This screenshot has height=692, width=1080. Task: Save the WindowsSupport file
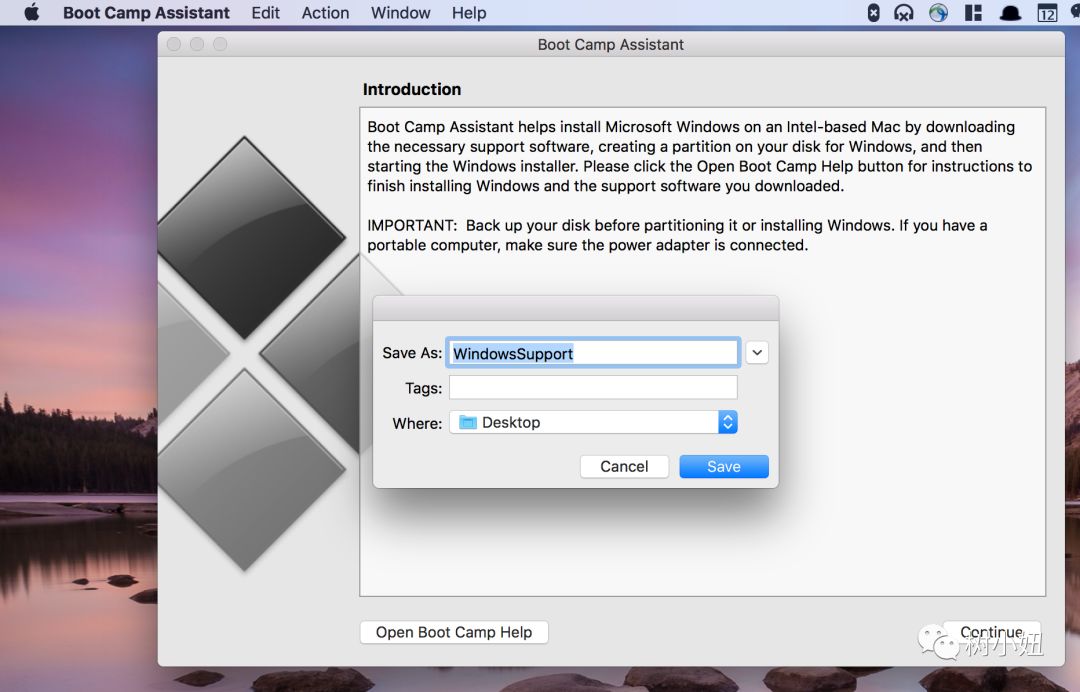click(x=724, y=466)
